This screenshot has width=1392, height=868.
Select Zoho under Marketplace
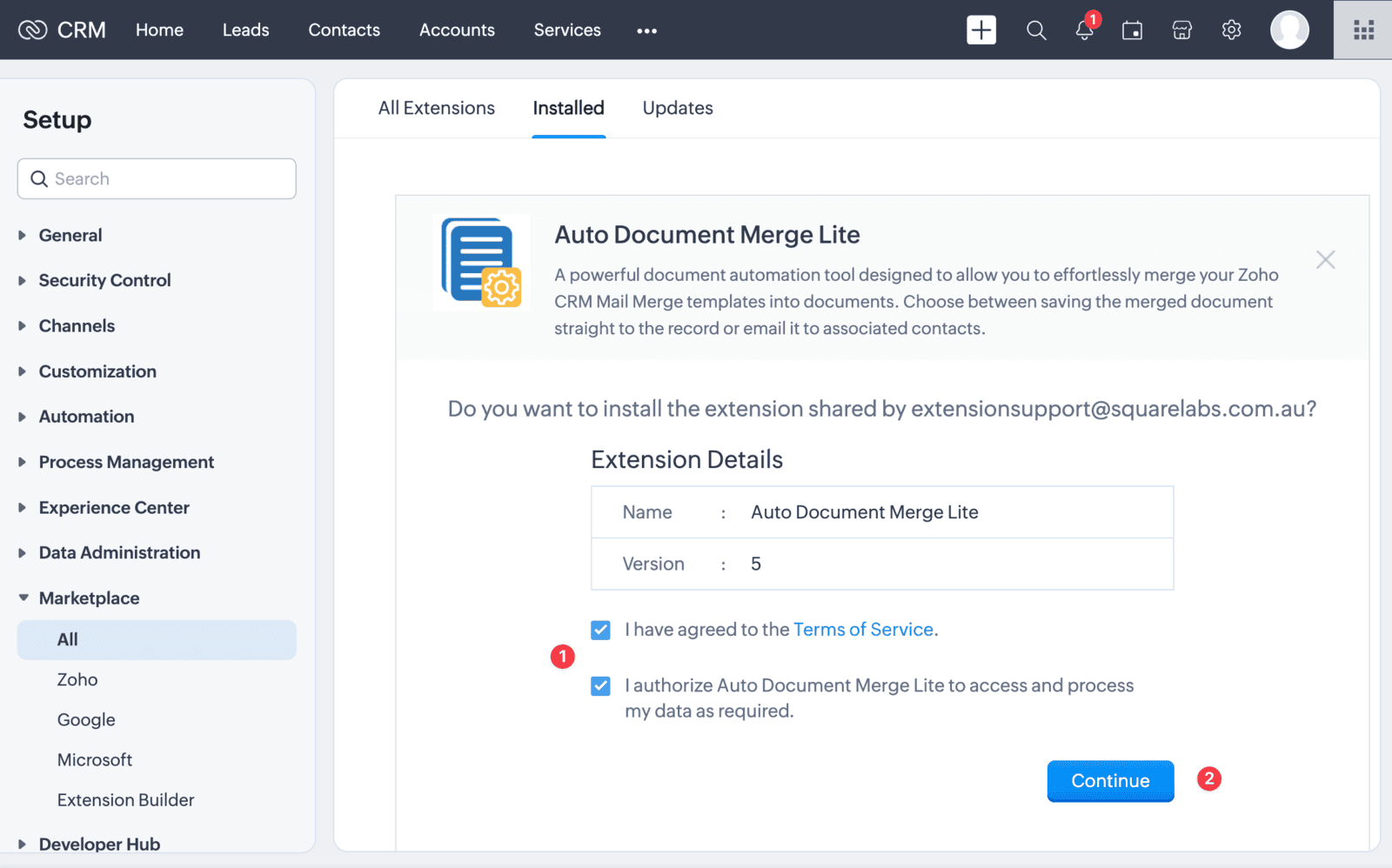click(x=77, y=679)
